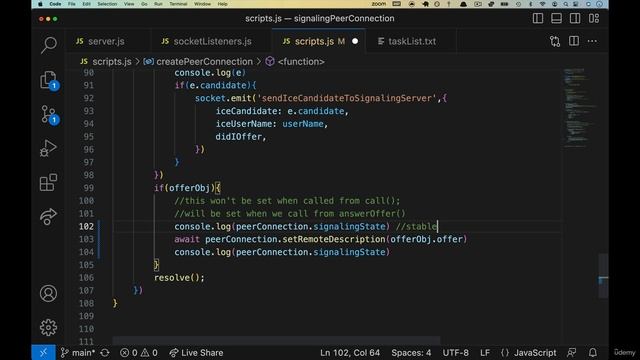640x360 pixels.
Task: Open the View menu
Action: 129,4
